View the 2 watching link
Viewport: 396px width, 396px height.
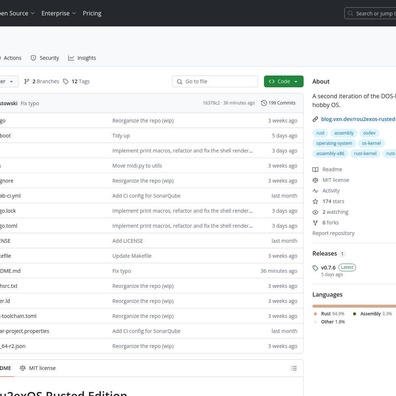tap(335, 212)
